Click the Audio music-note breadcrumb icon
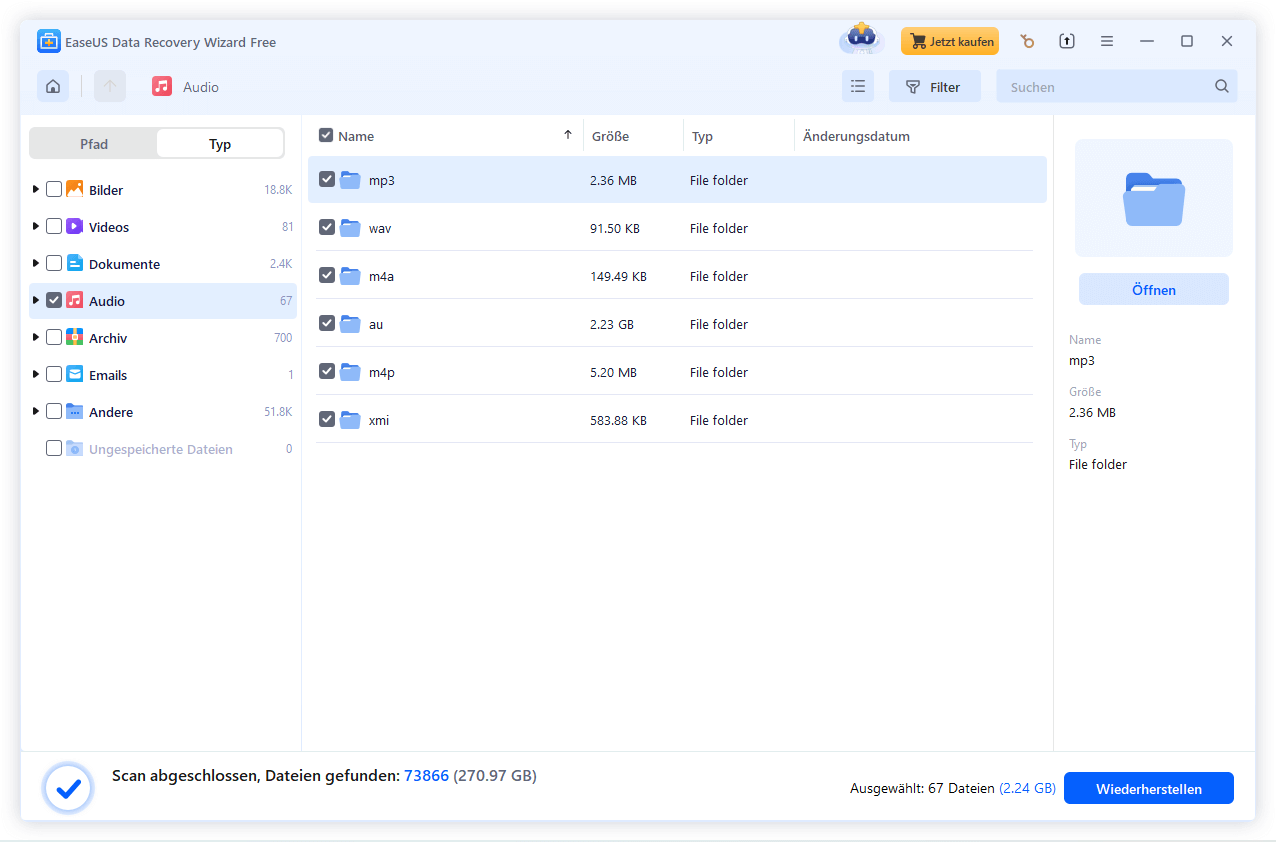Screen dimensions: 1276x842 162,86
